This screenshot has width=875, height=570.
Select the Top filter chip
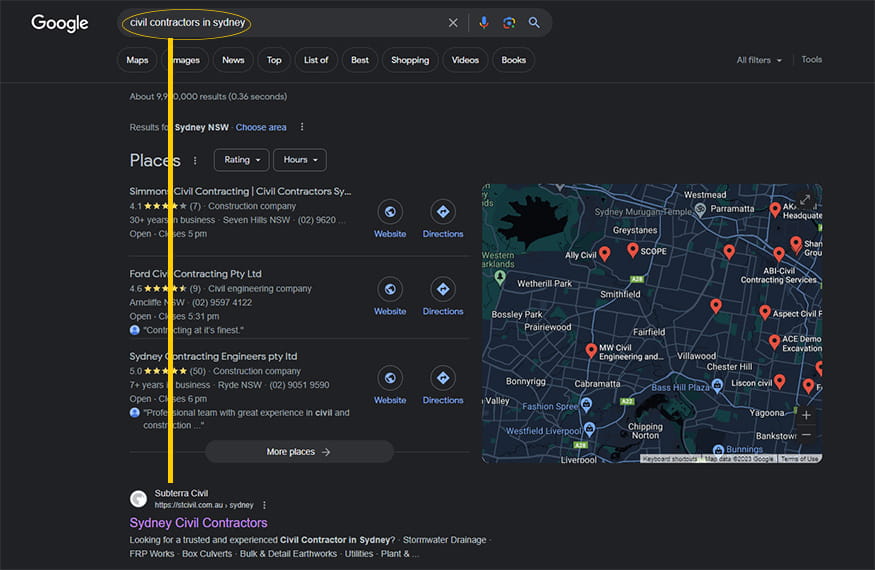coord(274,60)
